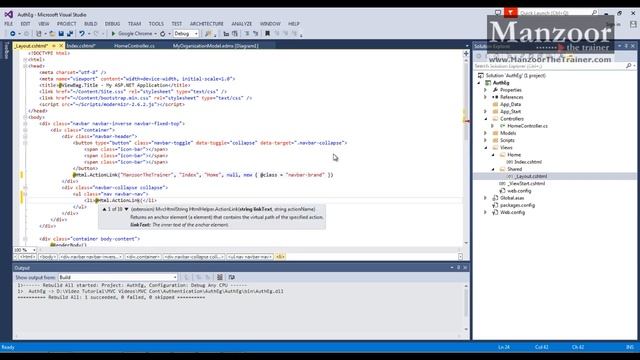Viewport: 640px width, 360px height.
Task: Click the Comment Selection toolbar icon
Action: 247,34
